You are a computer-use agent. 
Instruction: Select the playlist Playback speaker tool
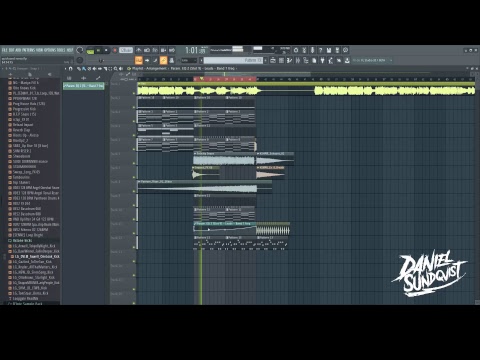[x=121, y=68]
